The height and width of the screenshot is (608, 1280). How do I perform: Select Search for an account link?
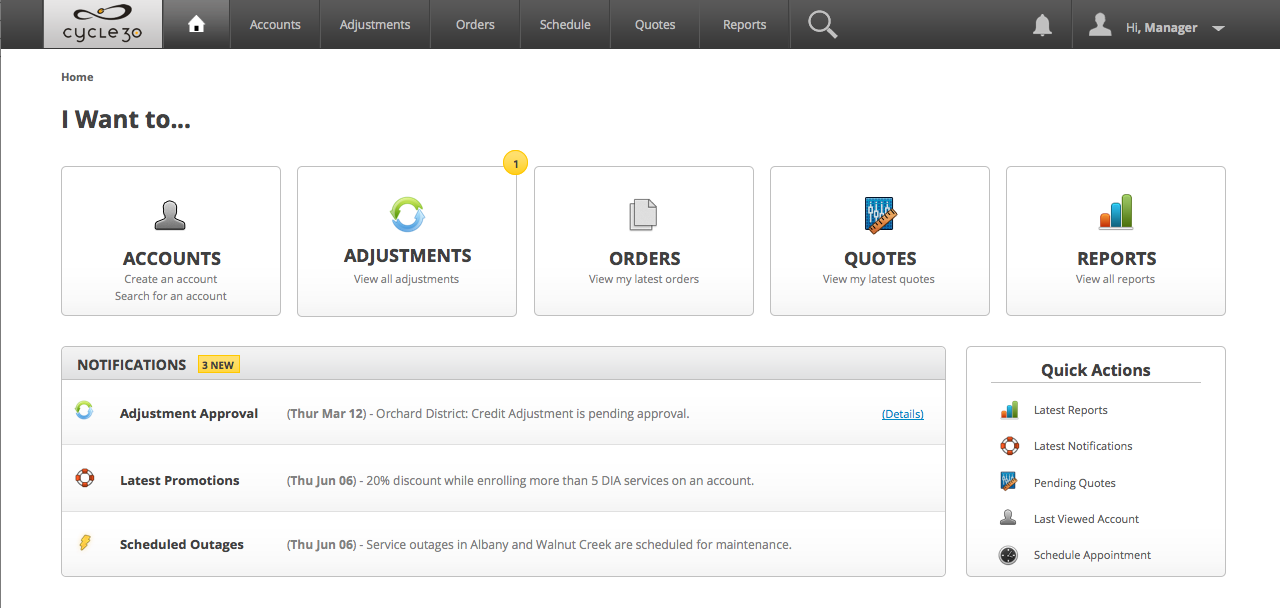[171, 296]
